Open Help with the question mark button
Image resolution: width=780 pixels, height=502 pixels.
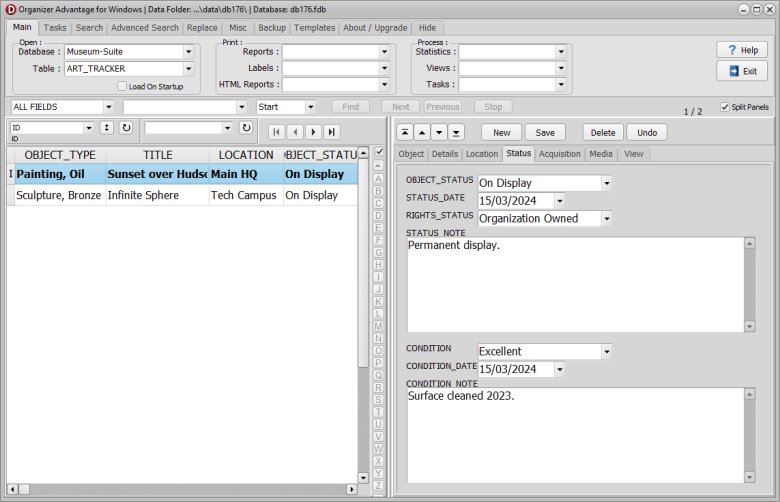[741, 50]
